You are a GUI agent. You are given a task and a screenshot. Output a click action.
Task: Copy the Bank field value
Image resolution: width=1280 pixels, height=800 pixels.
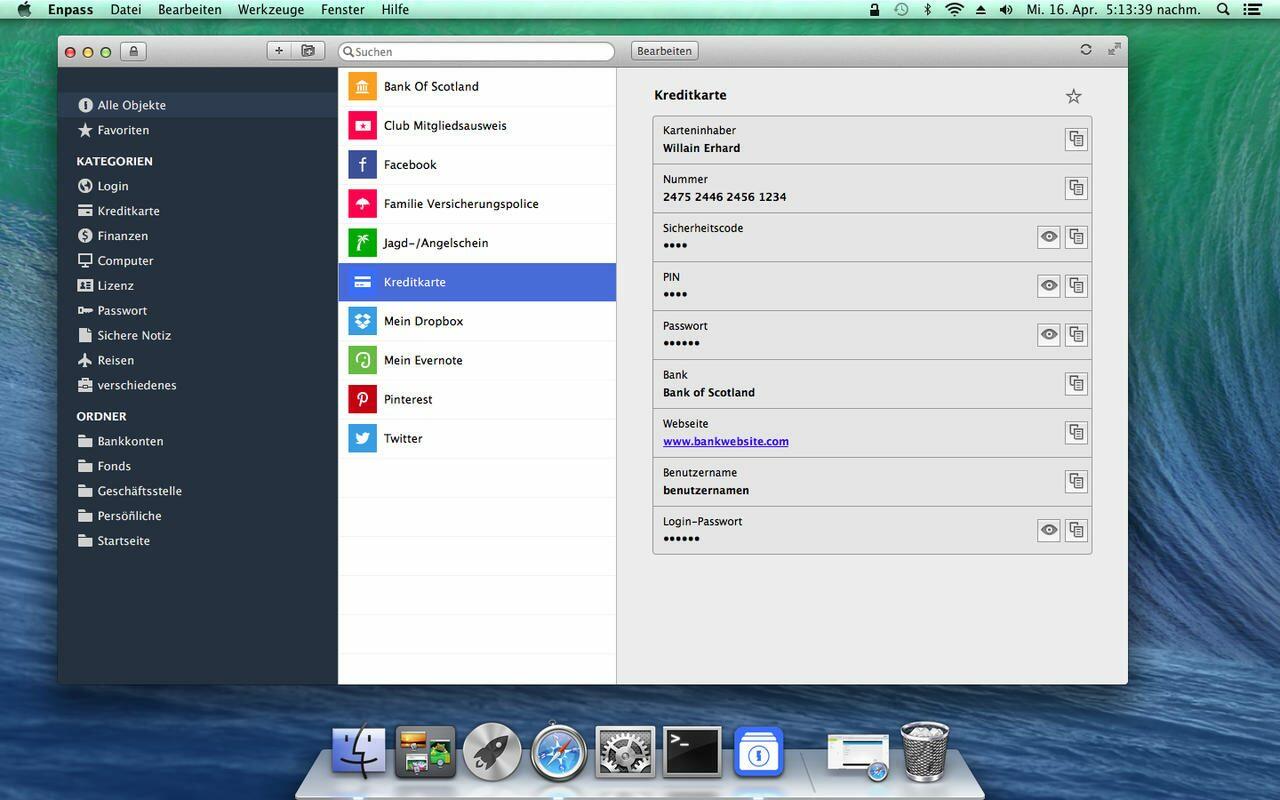(1076, 384)
